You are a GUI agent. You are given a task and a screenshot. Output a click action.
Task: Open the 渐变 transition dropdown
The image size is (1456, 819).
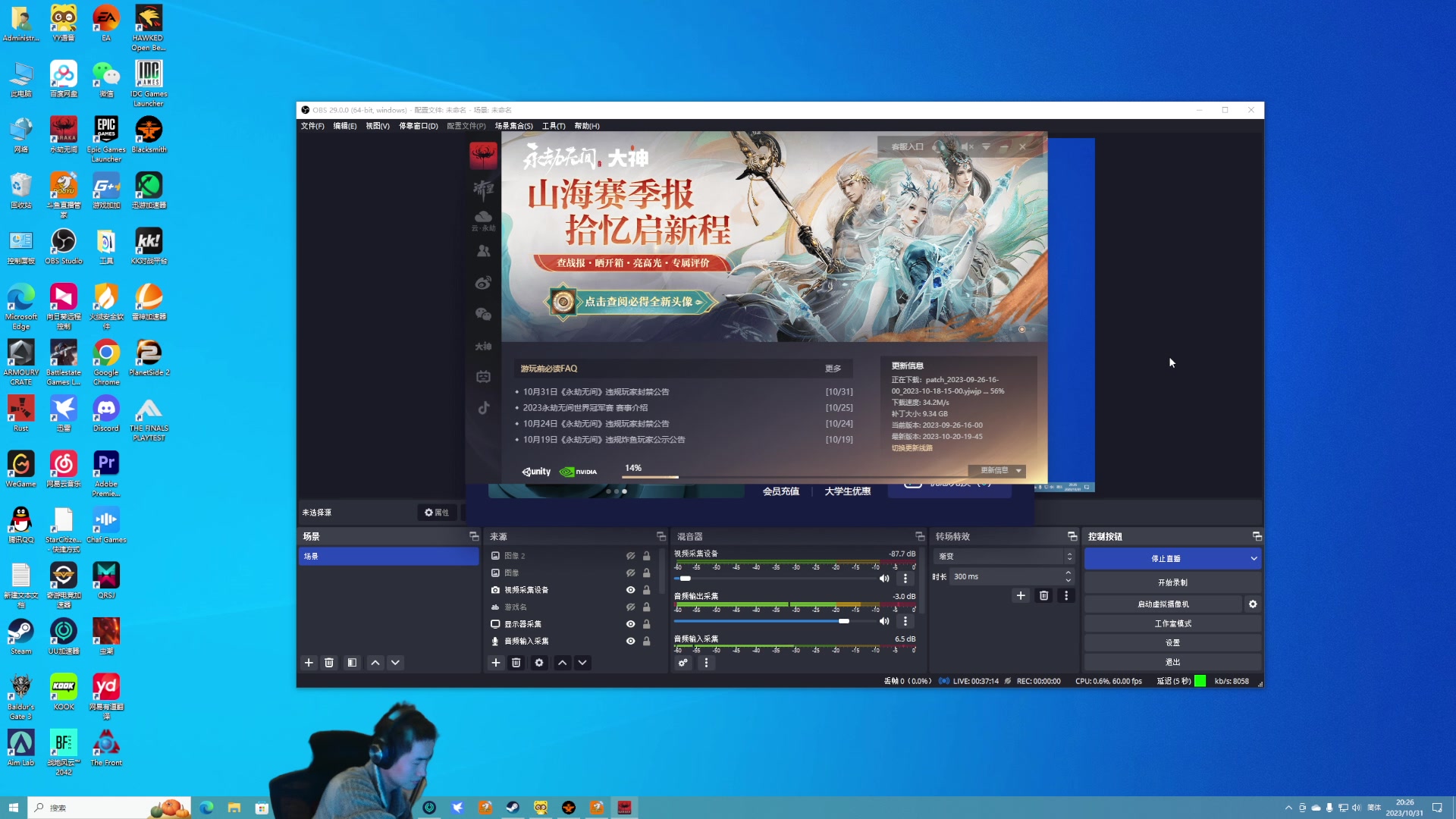pos(1004,557)
